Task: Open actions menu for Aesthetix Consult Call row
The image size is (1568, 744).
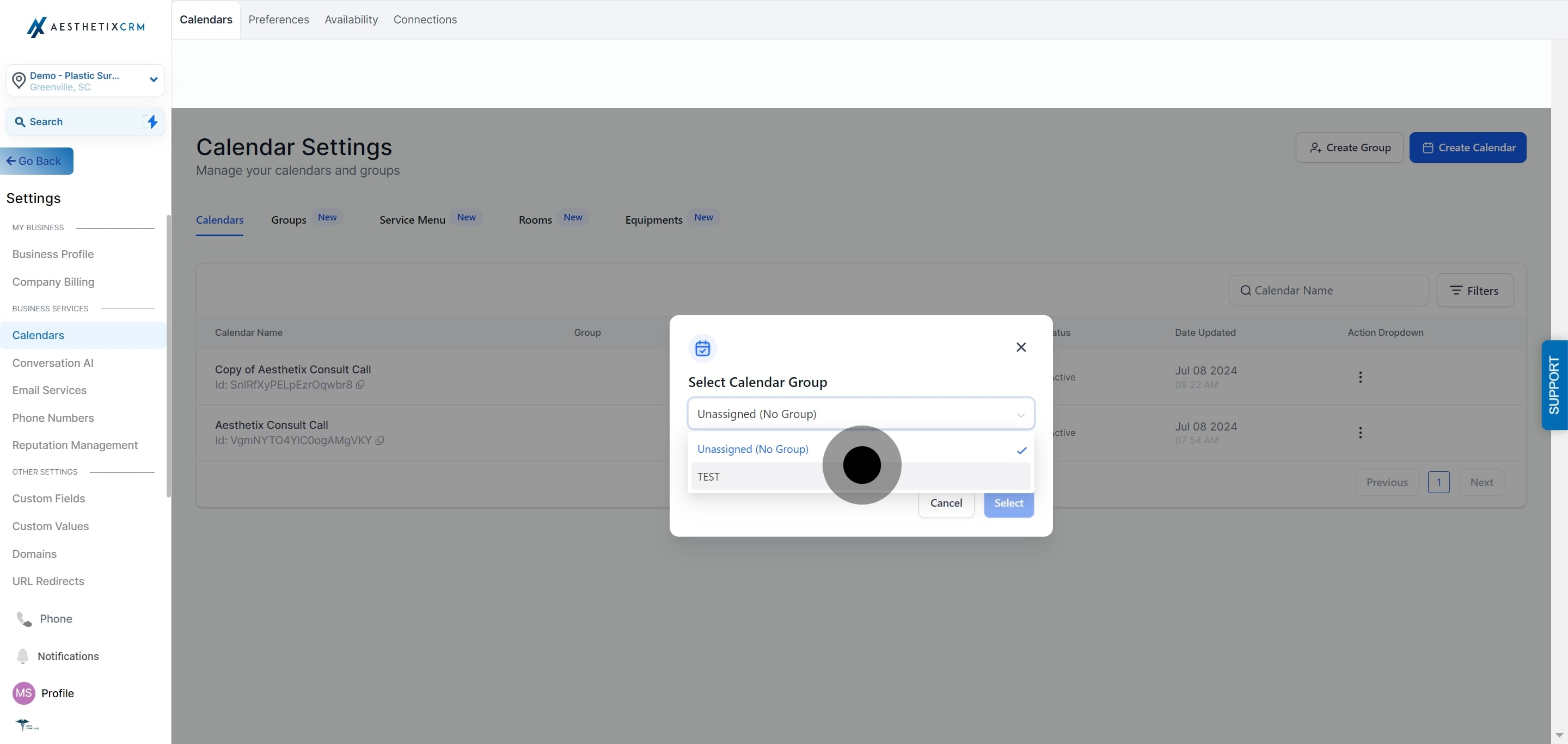Action: pos(1360,433)
